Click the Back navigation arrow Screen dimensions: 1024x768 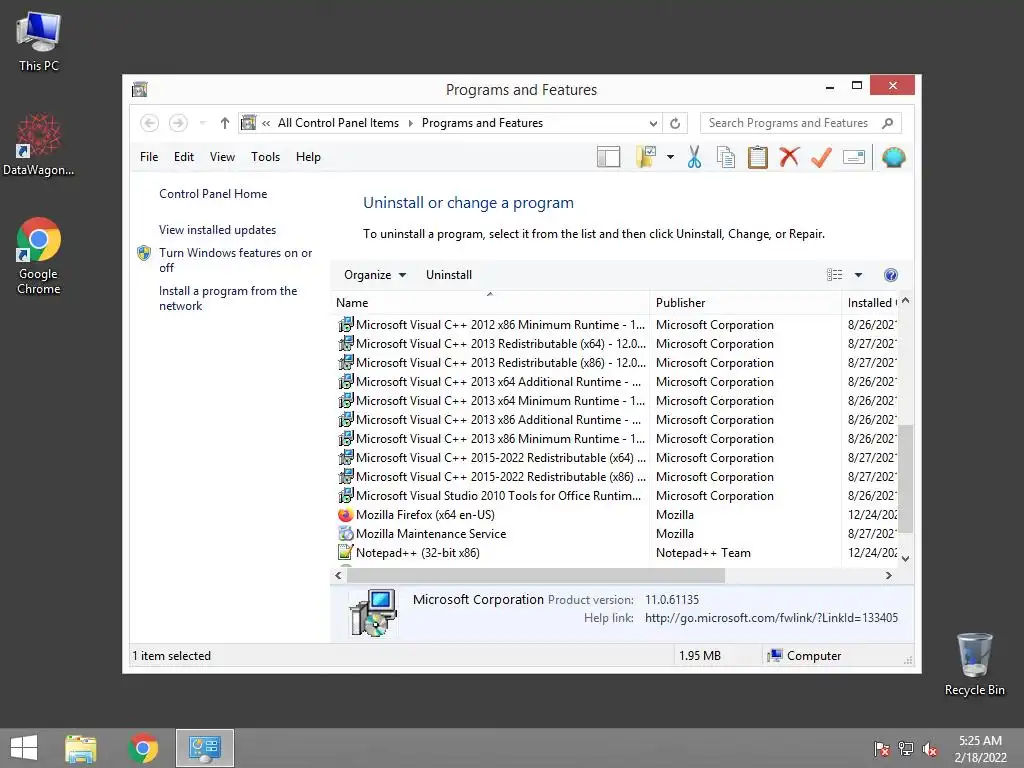click(x=150, y=123)
